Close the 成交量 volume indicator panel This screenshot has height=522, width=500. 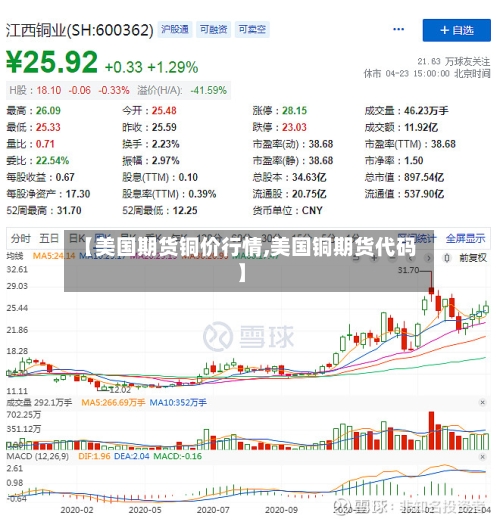482,403
